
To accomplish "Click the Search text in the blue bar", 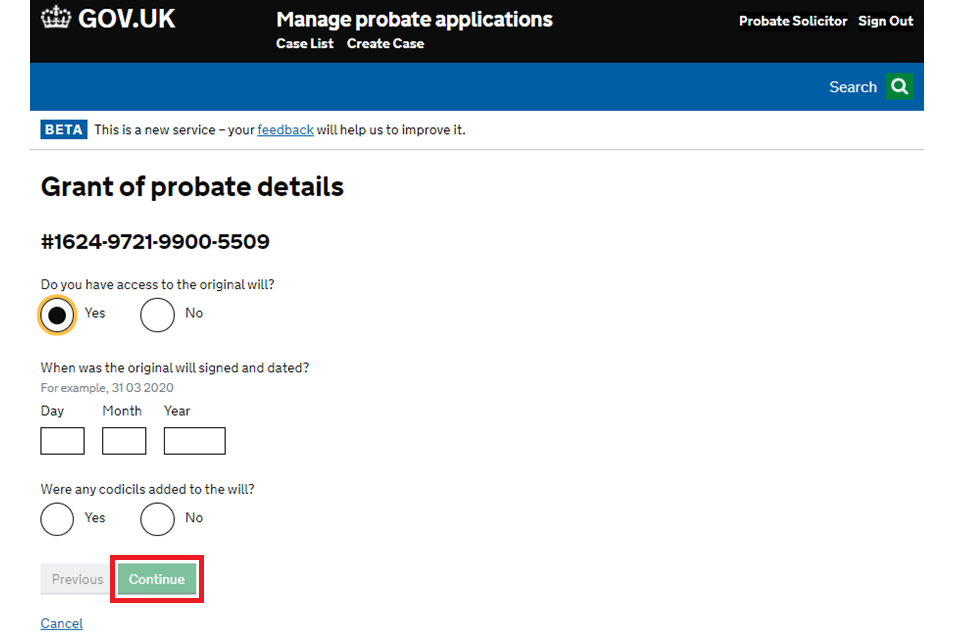I will pyautogui.click(x=852, y=87).
